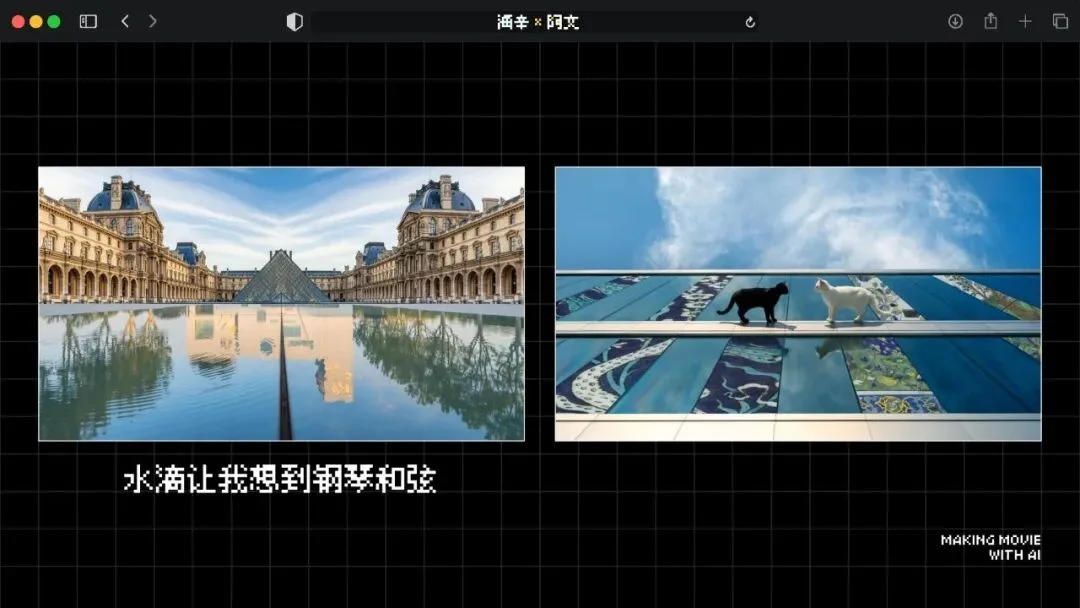Image resolution: width=1080 pixels, height=608 pixels.
Task: Open a new tab with the plus icon
Action: pos(1024,20)
